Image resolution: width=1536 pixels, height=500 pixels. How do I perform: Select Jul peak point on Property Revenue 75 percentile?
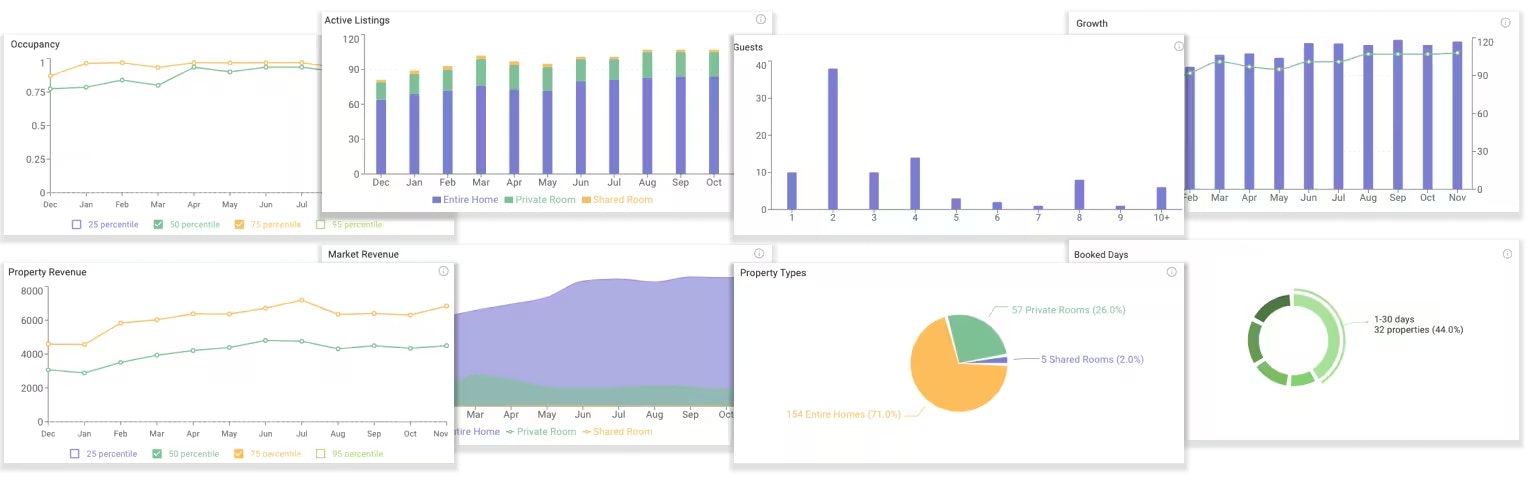tap(301, 300)
